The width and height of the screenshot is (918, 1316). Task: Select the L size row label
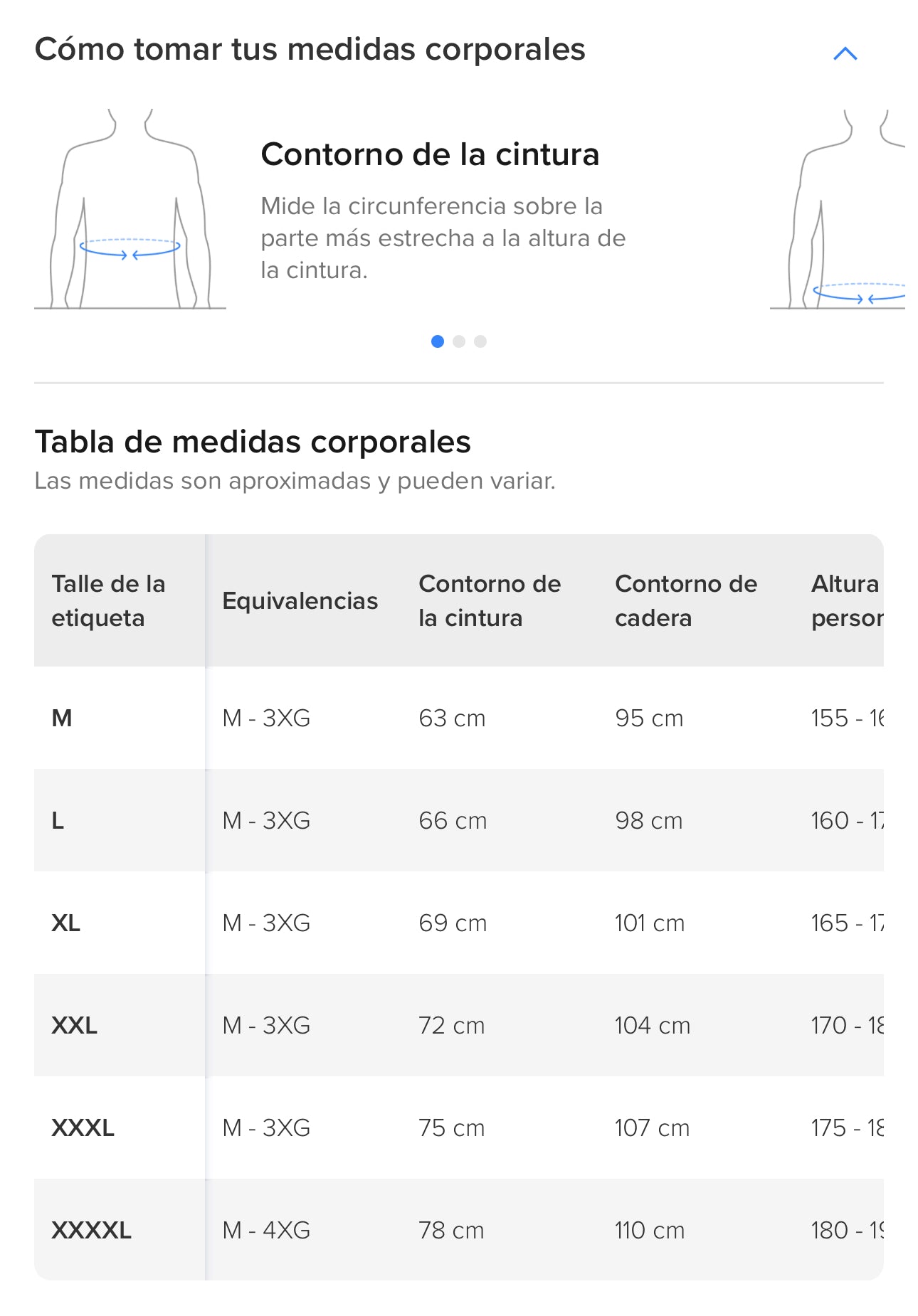pos(58,820)
